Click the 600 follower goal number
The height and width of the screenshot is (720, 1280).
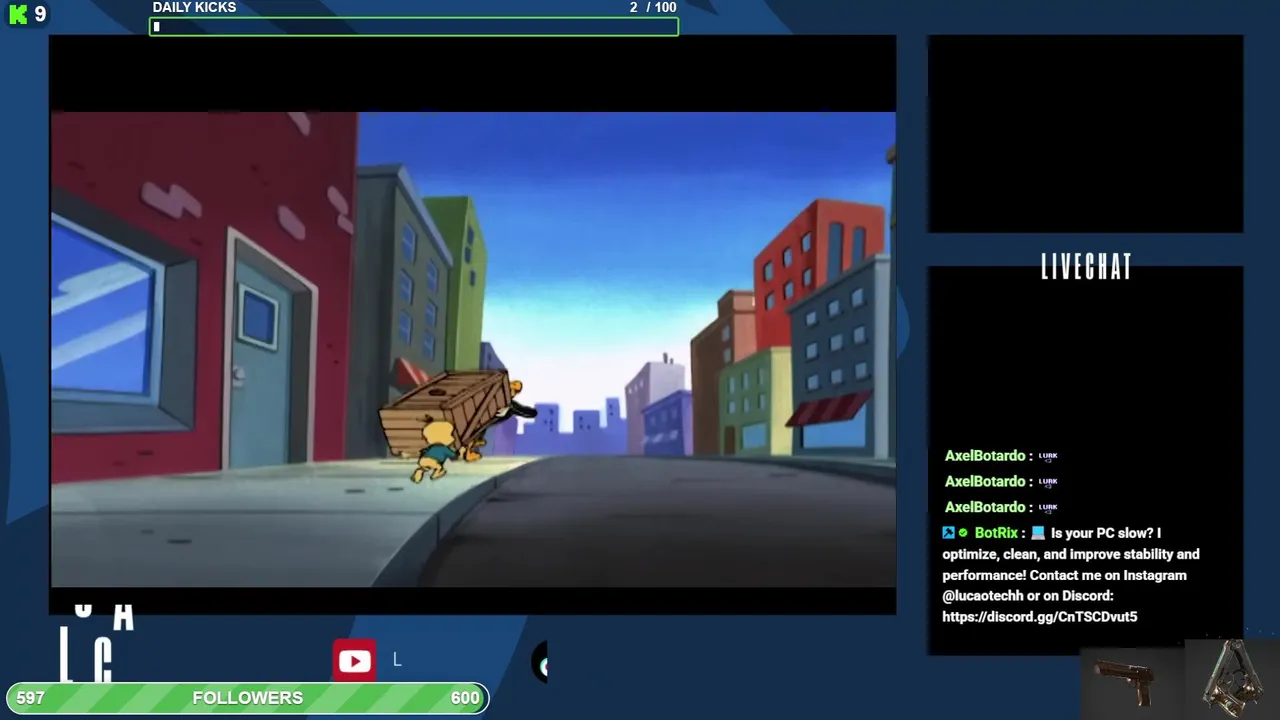tap(465, 698)
